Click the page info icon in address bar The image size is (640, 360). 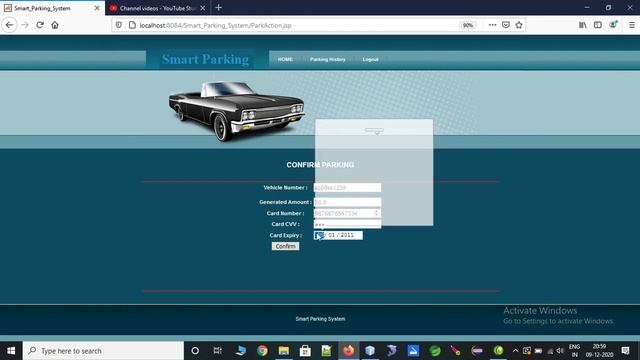(x=132, y=25)
